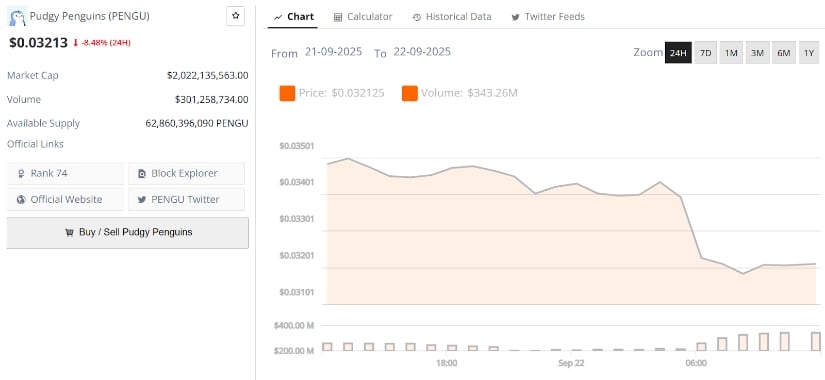Click Buy / Sell Pudgy Penguins button
Screen dimensions: 825x380
coord(128,232)
